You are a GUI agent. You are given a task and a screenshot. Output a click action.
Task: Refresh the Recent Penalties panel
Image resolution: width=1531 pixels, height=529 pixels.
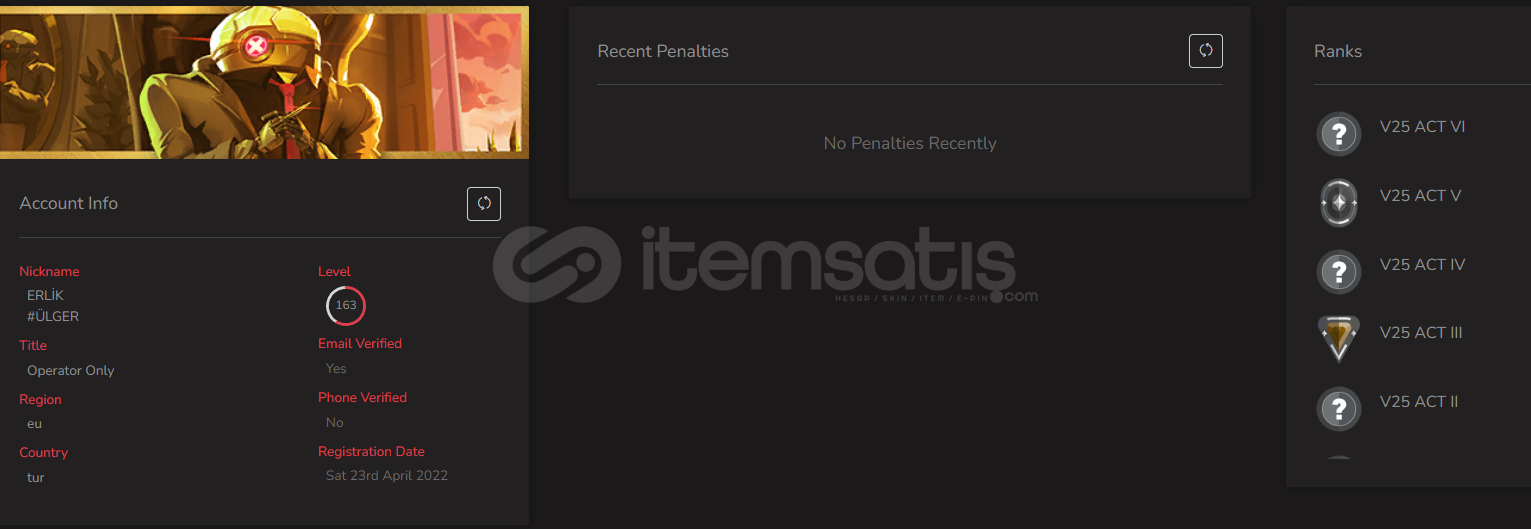click(x=1206, y=51)
